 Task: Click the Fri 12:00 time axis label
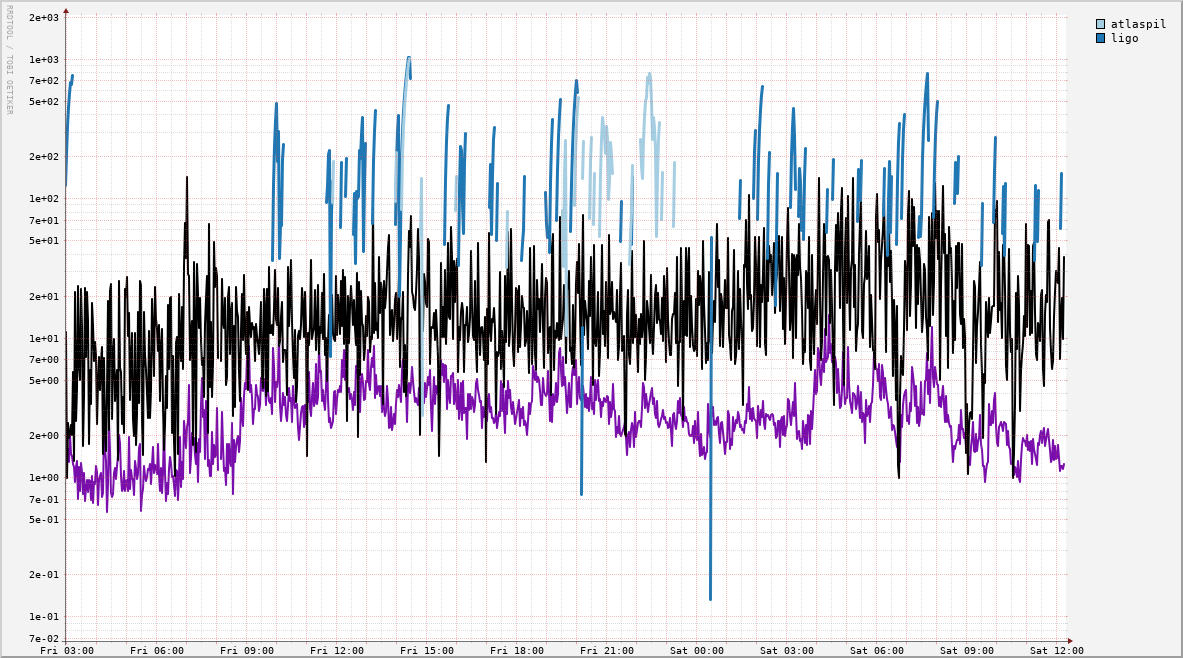[337, 650]
